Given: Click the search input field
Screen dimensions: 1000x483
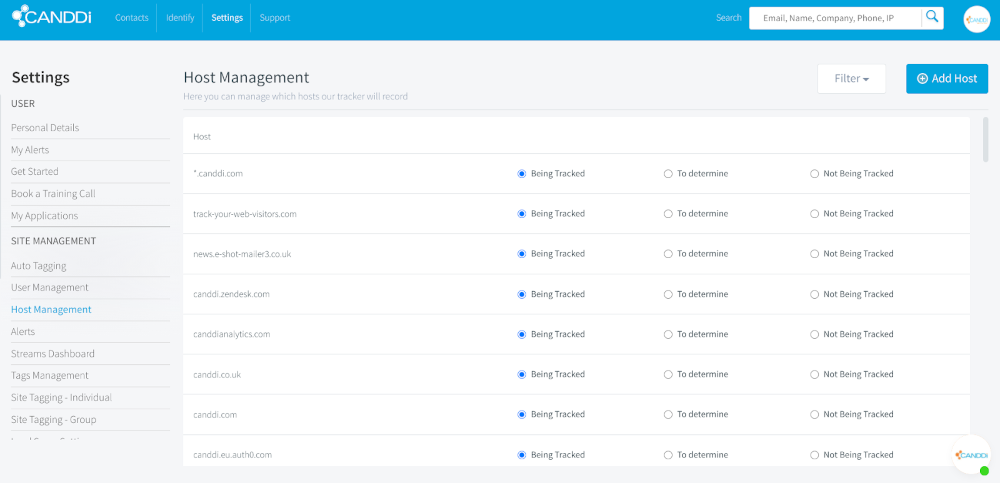Looking at the screenshot, I should click(835, 18).
